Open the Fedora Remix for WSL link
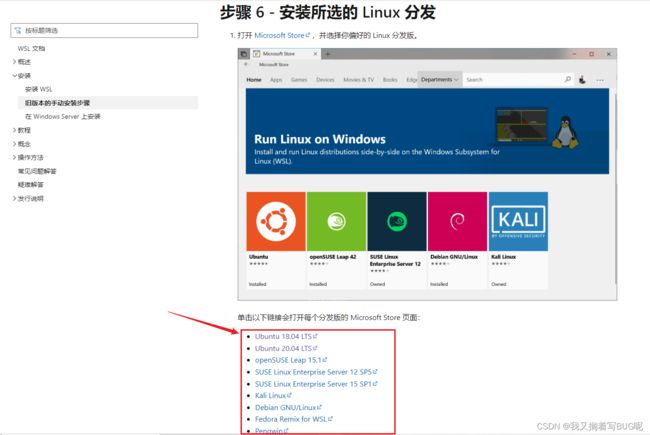This screenshot has width=650, height=435. pyautogui.click(x=294, y=419)
